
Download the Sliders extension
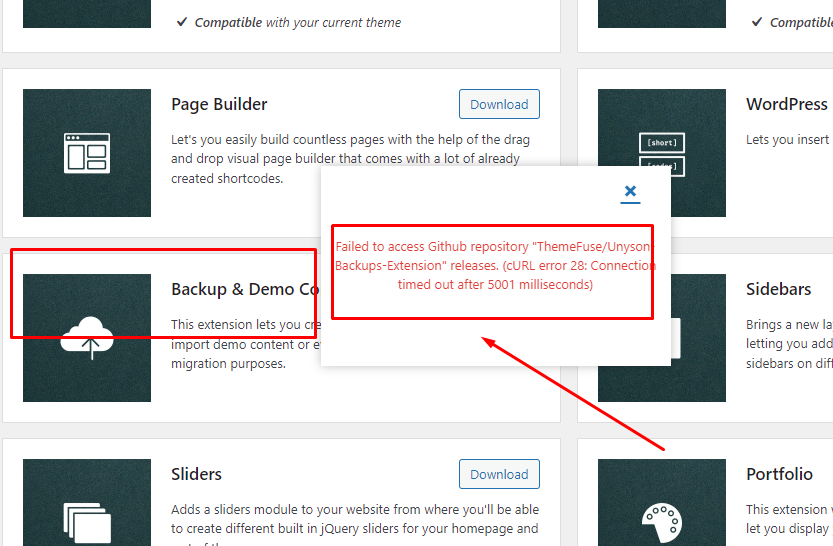499,474
